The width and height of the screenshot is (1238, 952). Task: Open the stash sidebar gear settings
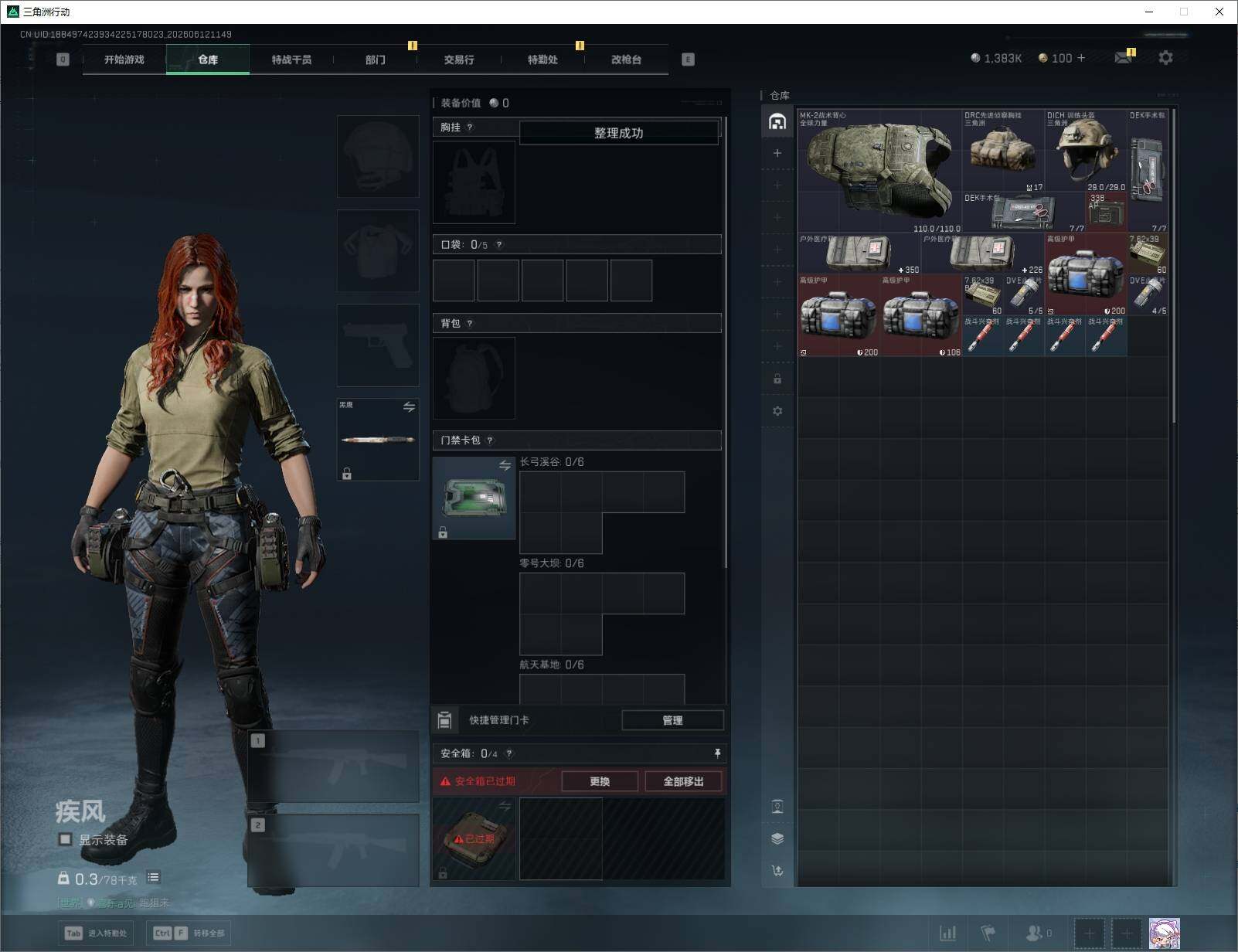777,411
